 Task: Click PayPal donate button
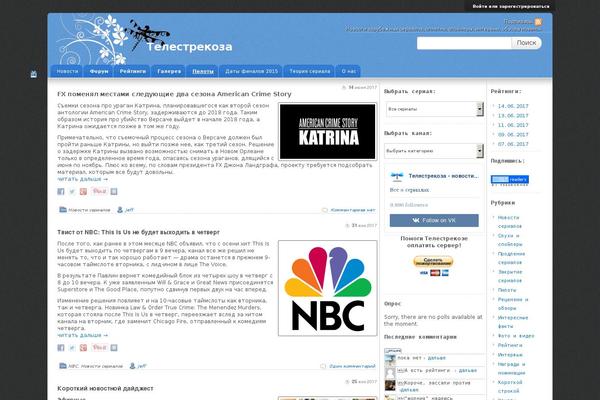433,263
